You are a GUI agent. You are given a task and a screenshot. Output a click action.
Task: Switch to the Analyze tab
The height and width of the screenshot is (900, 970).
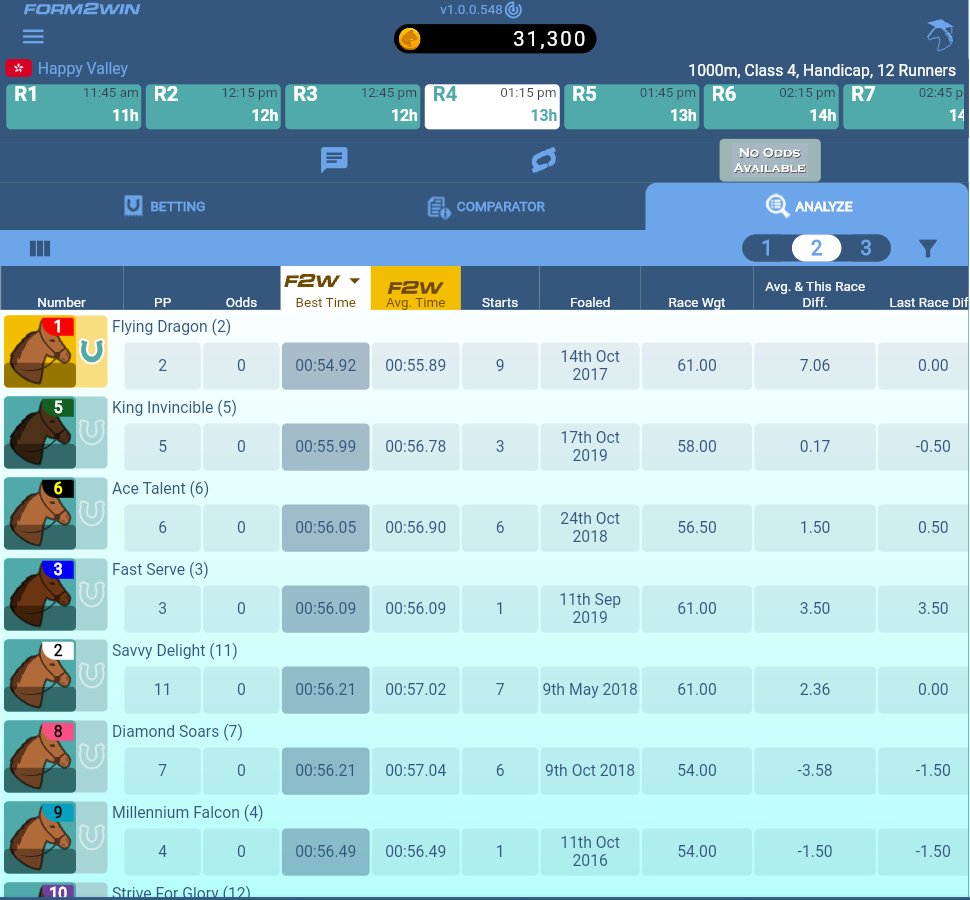(x=807, y=207)
